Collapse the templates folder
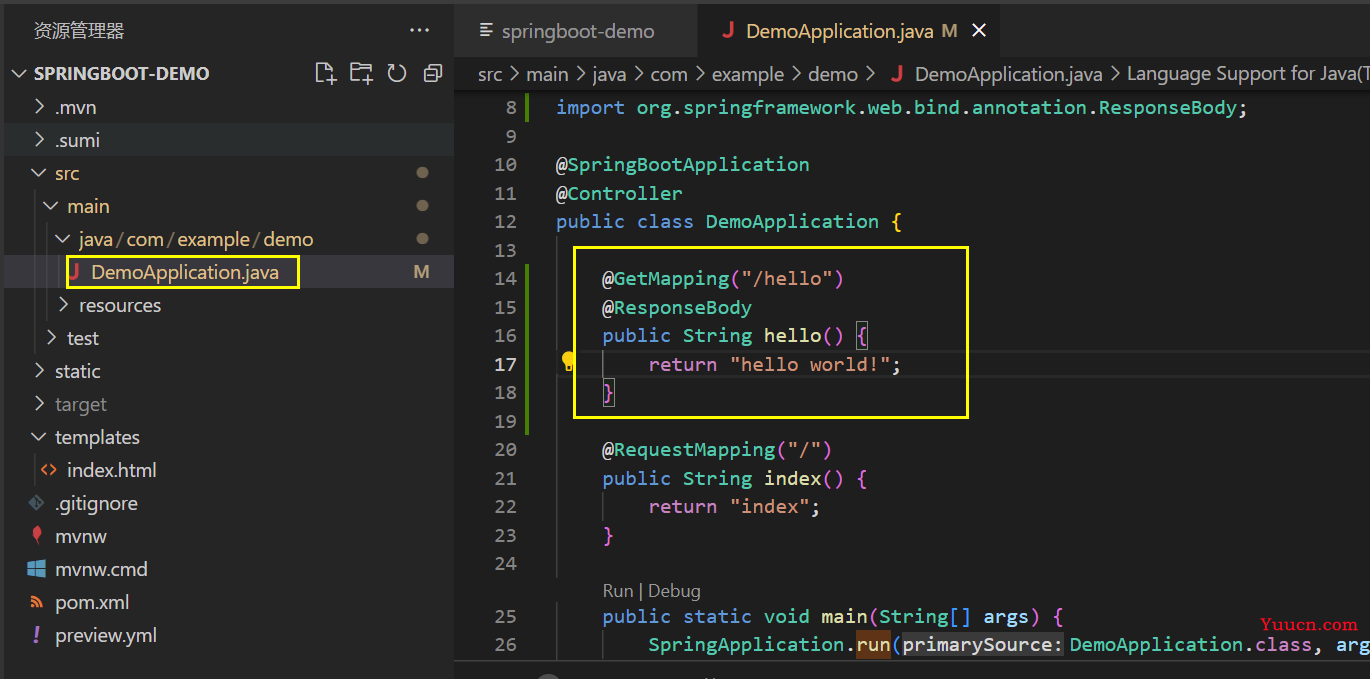Screen dimensions: 1370x679 [40, 437]
